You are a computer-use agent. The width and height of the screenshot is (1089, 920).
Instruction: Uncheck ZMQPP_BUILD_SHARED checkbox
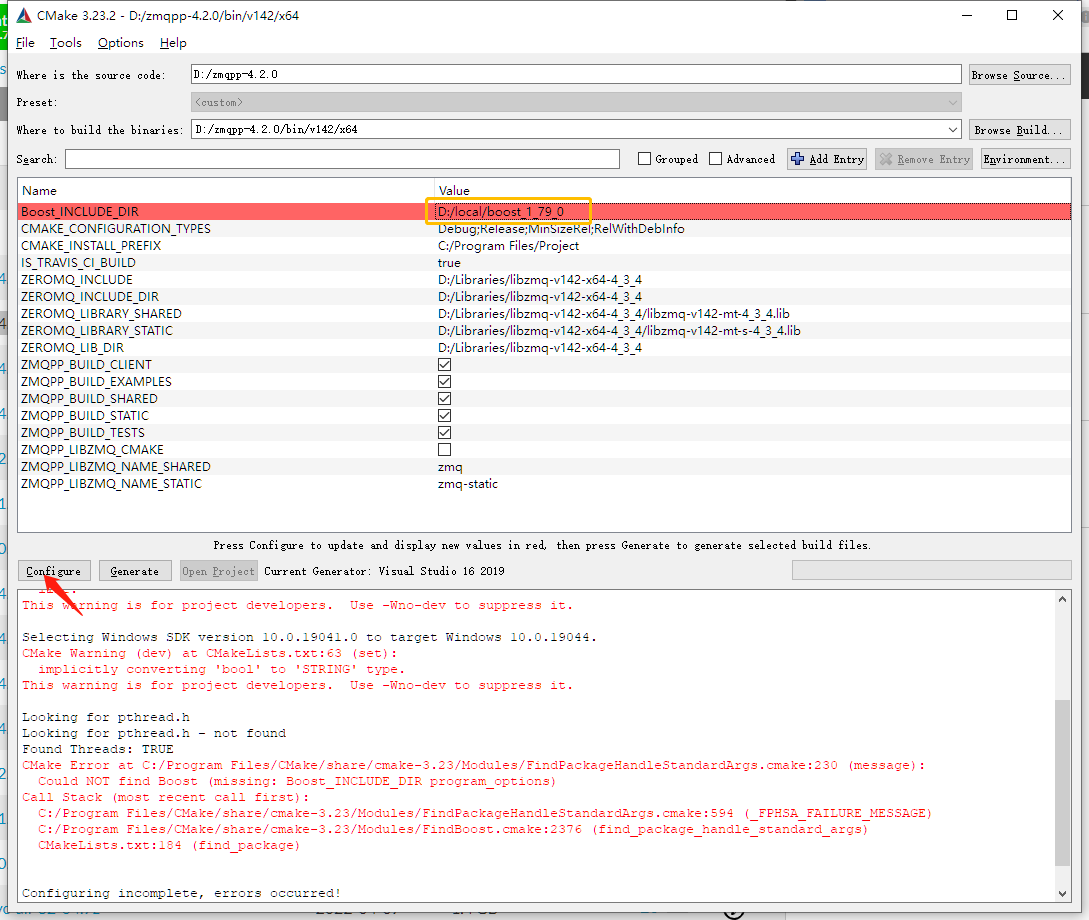pyautogui.click(x=444, y=399)
